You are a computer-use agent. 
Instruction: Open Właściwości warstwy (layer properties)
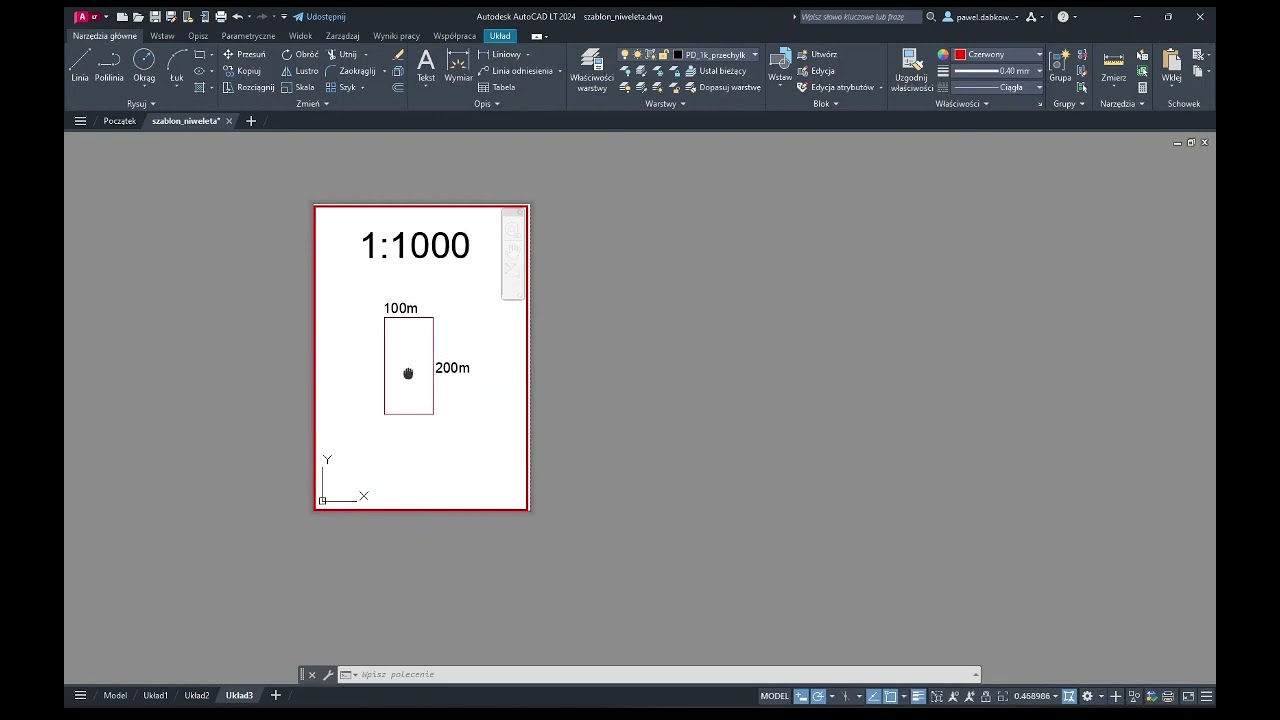pyautogui.click(x=592, y=70)
